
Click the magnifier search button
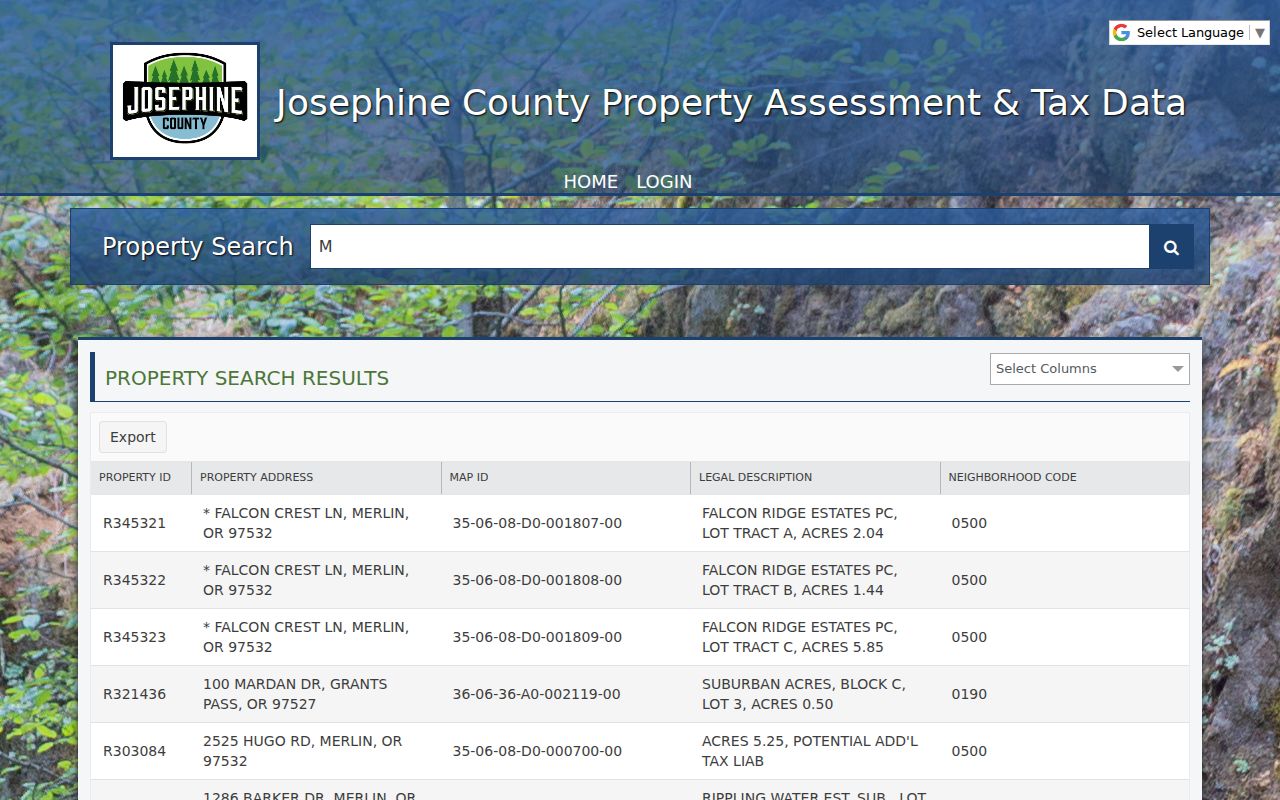pyautogui.click(x=1171, y=247)
